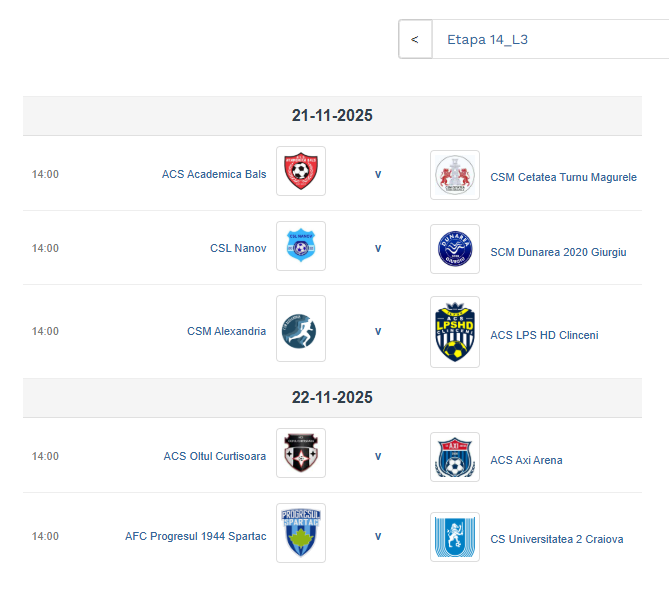Screen dimensions: 669x611
Task: Click the 'v' in the Progresul–Craiova match
Action: point(378,536)
